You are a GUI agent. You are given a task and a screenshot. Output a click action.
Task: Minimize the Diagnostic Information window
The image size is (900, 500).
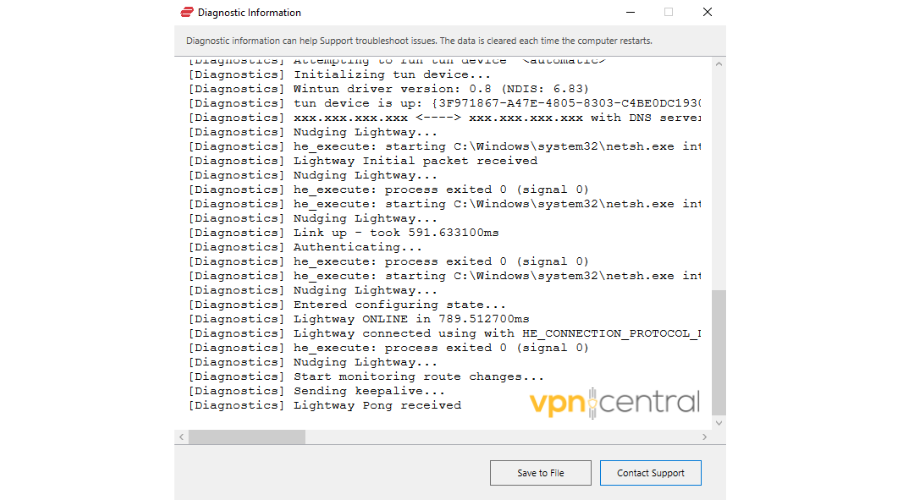click(x=630, y=12)
